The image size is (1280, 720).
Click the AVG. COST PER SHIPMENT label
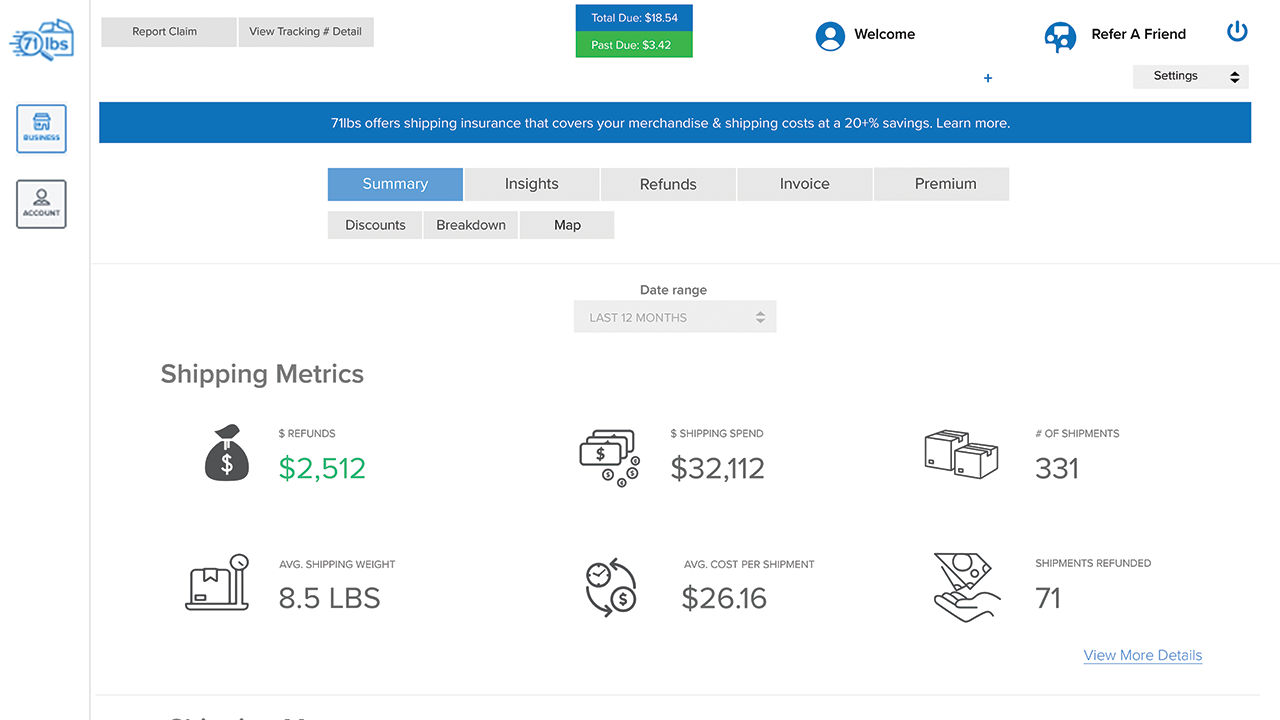749,564
